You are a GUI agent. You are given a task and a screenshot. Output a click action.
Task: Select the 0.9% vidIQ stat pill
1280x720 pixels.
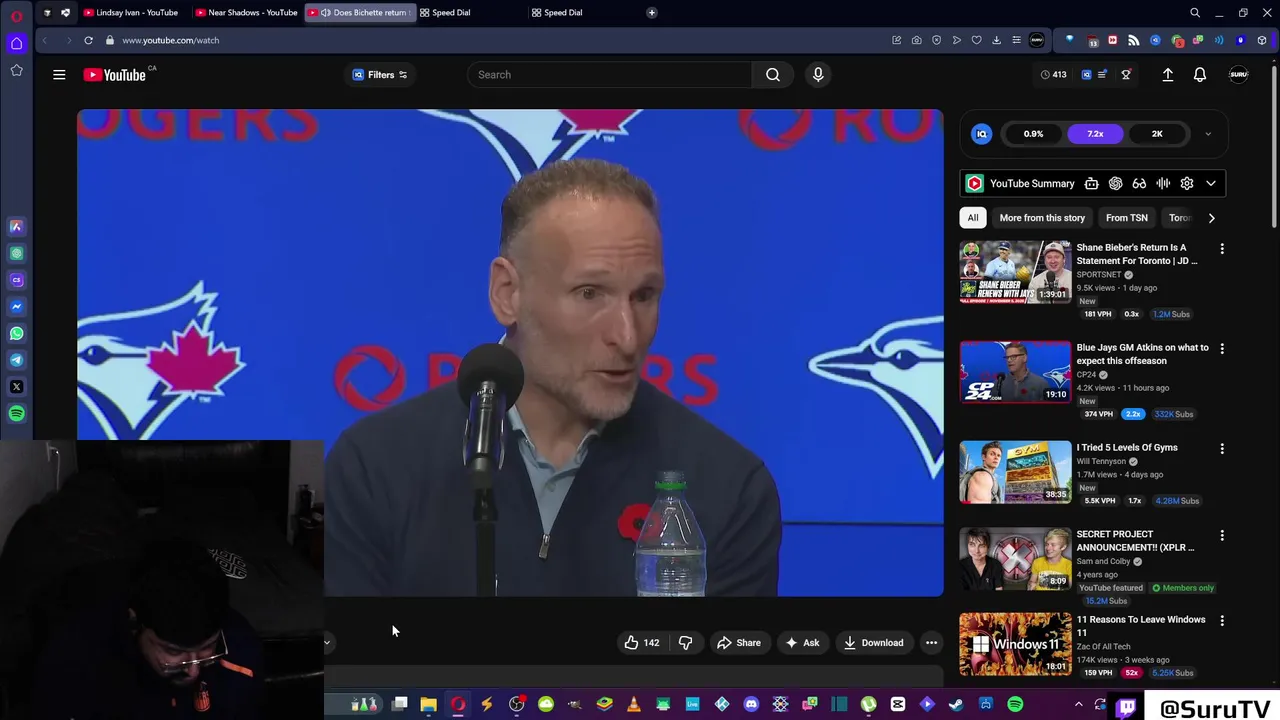click(1033, 134)
